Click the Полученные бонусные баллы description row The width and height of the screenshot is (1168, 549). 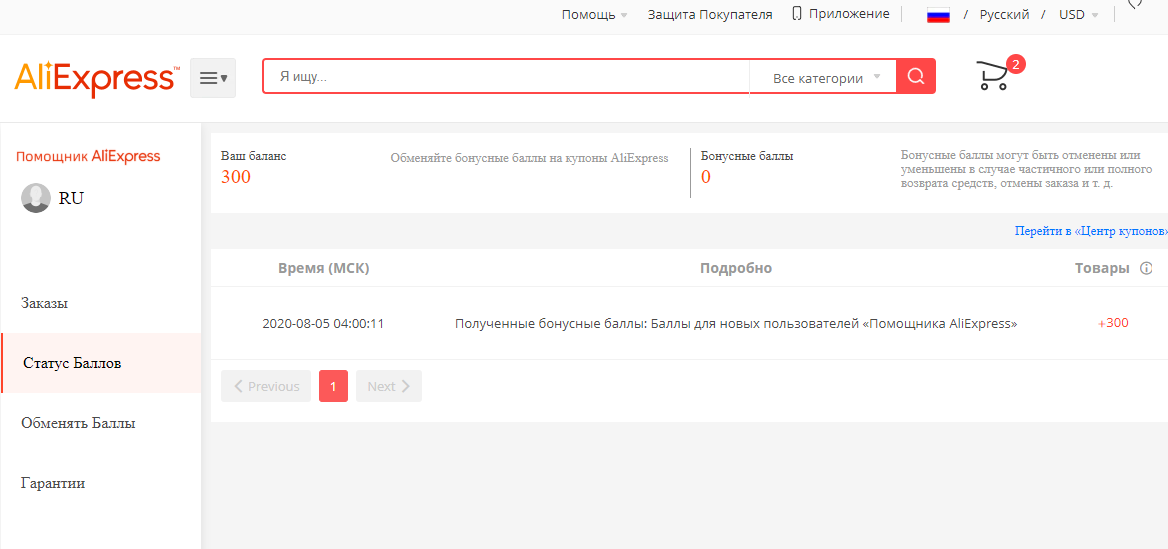coord(736,324)
